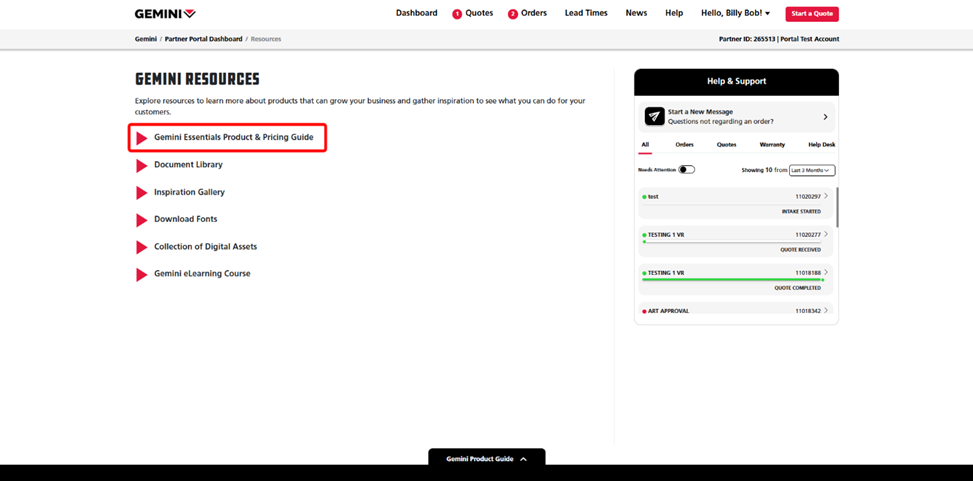Click the red arrow beside Document Library

142,165
